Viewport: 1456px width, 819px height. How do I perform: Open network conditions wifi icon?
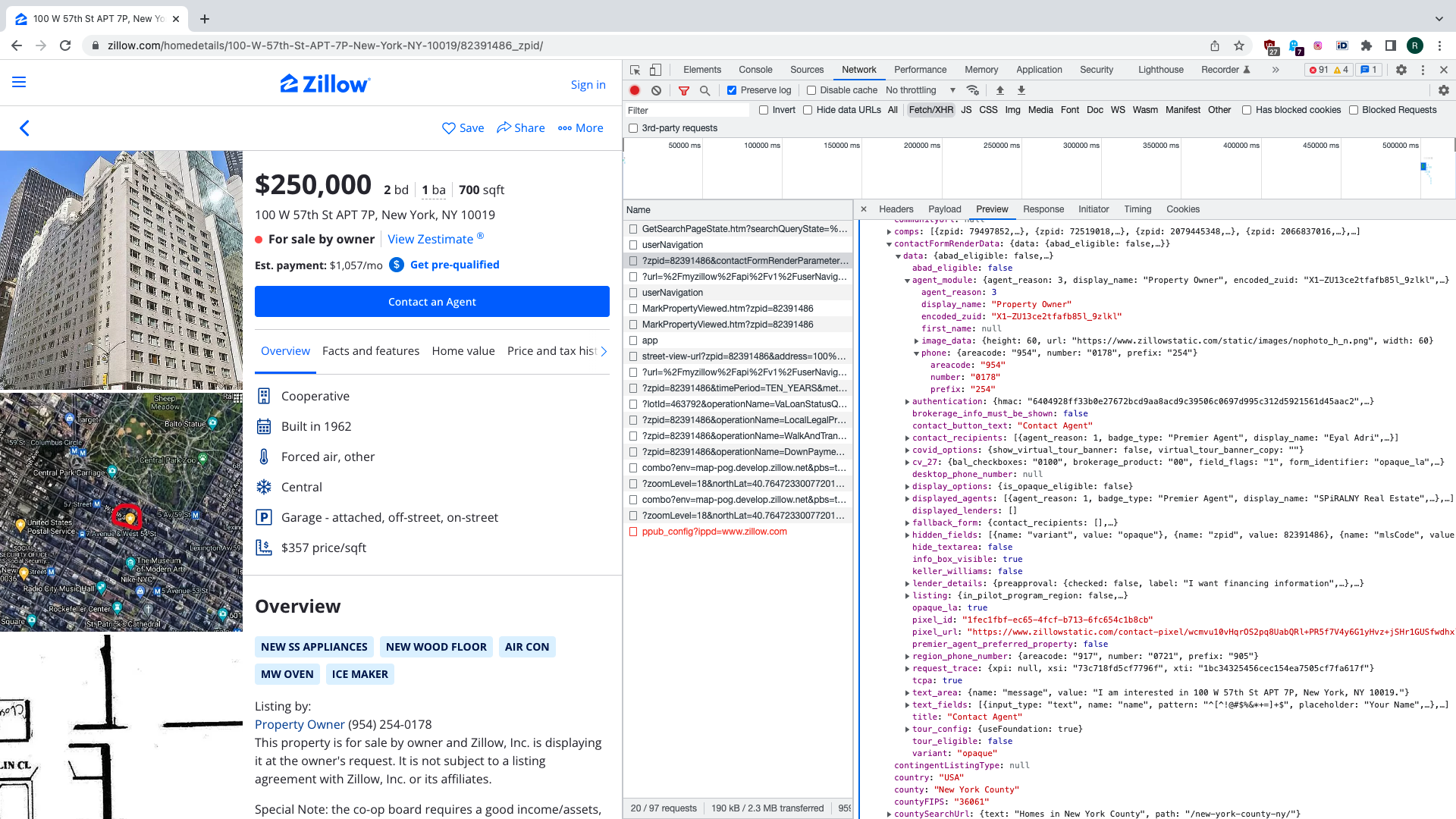[973, 90]
